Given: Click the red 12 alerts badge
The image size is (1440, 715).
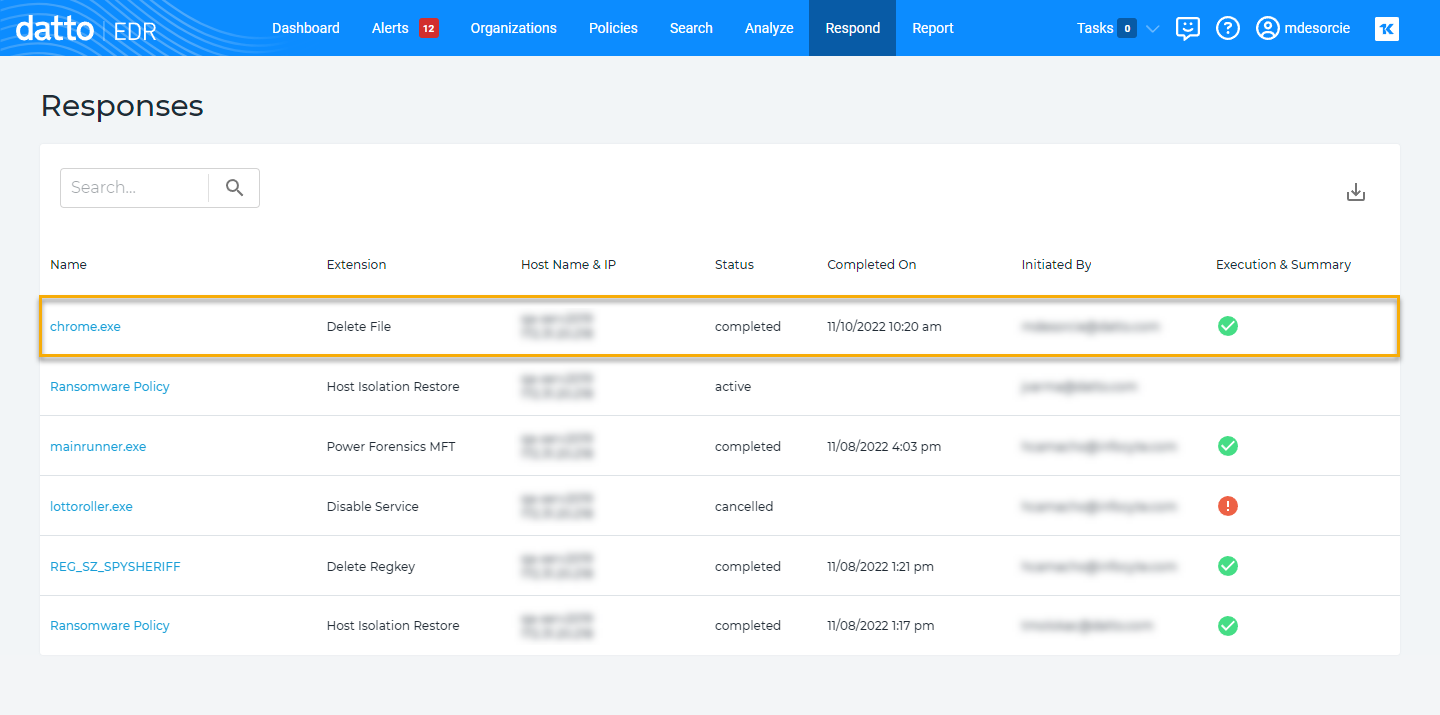Looking at the screenshot, I should (x=429, y=28).
